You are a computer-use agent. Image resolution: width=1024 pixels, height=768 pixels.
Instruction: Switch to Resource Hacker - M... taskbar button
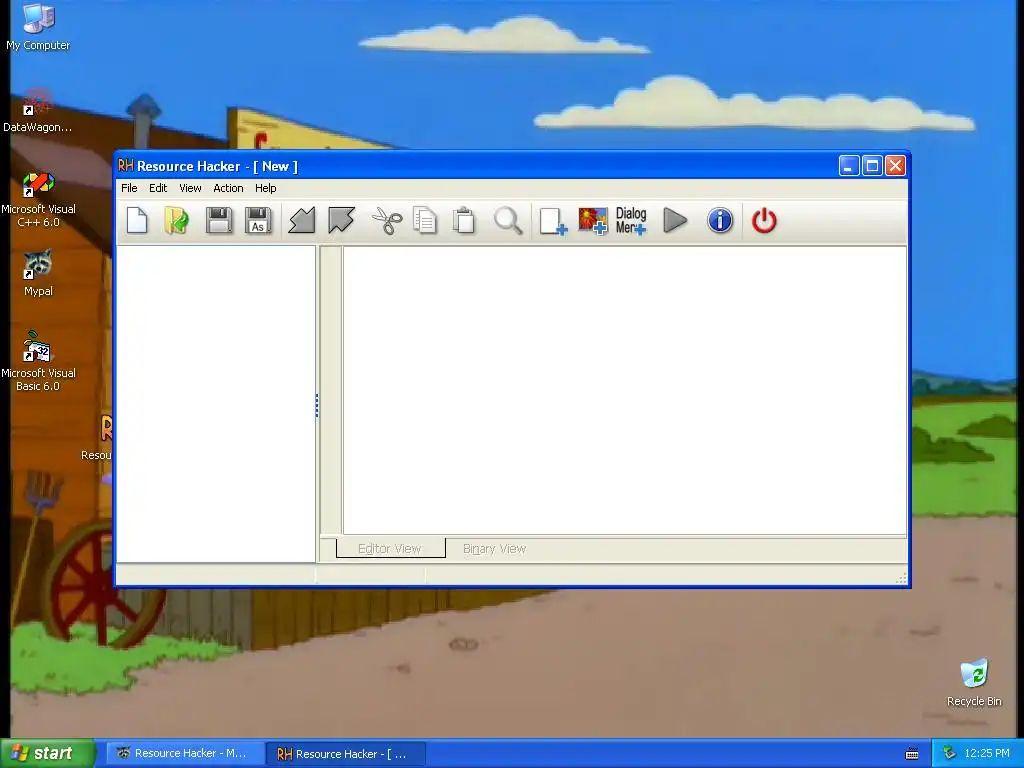point(185,754)
